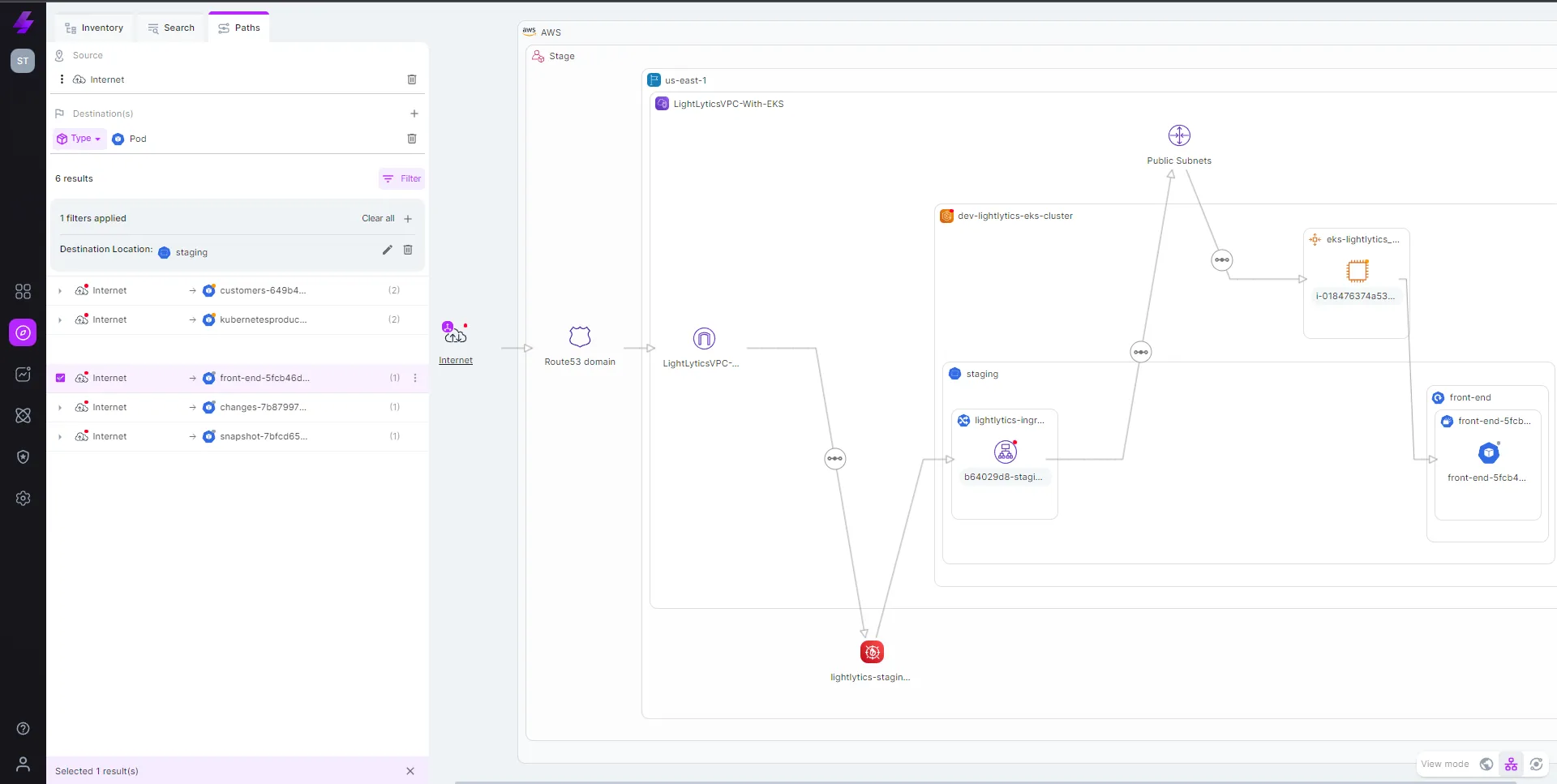Screen dimensions: 1557x784
Task: Expand the kubernetesproduc result row
Action: [x=60, y=319]
